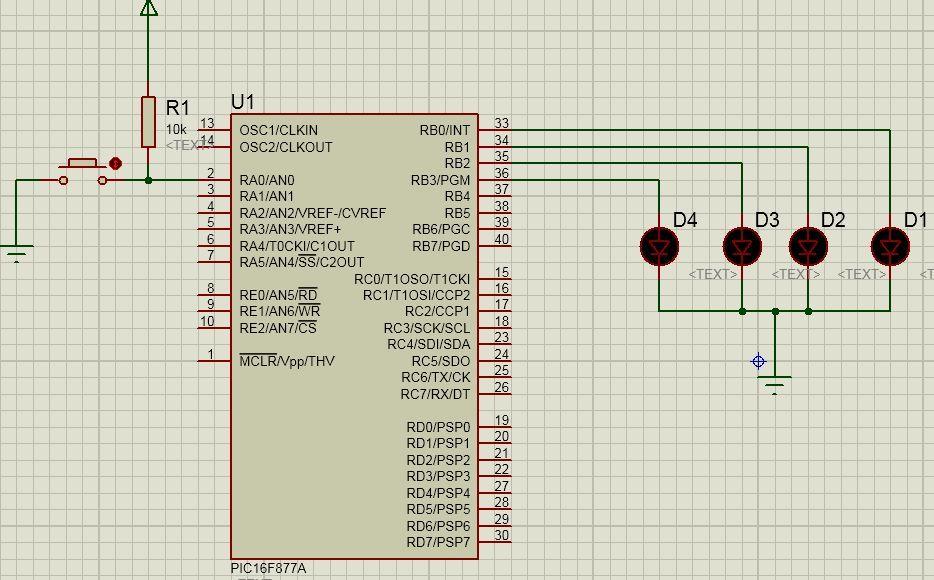Click pin label RD3/PSP3
The image size is (934, 580).
tap(438, 476)
